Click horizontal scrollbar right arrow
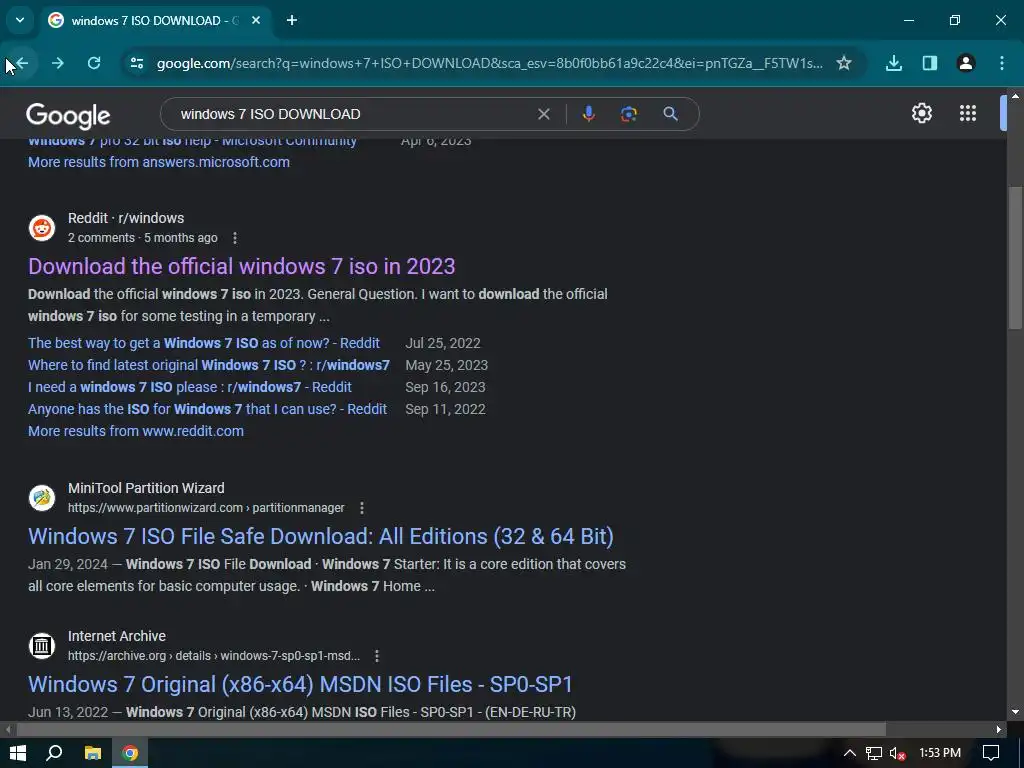Screen dimensions: 1024x768 999,729
